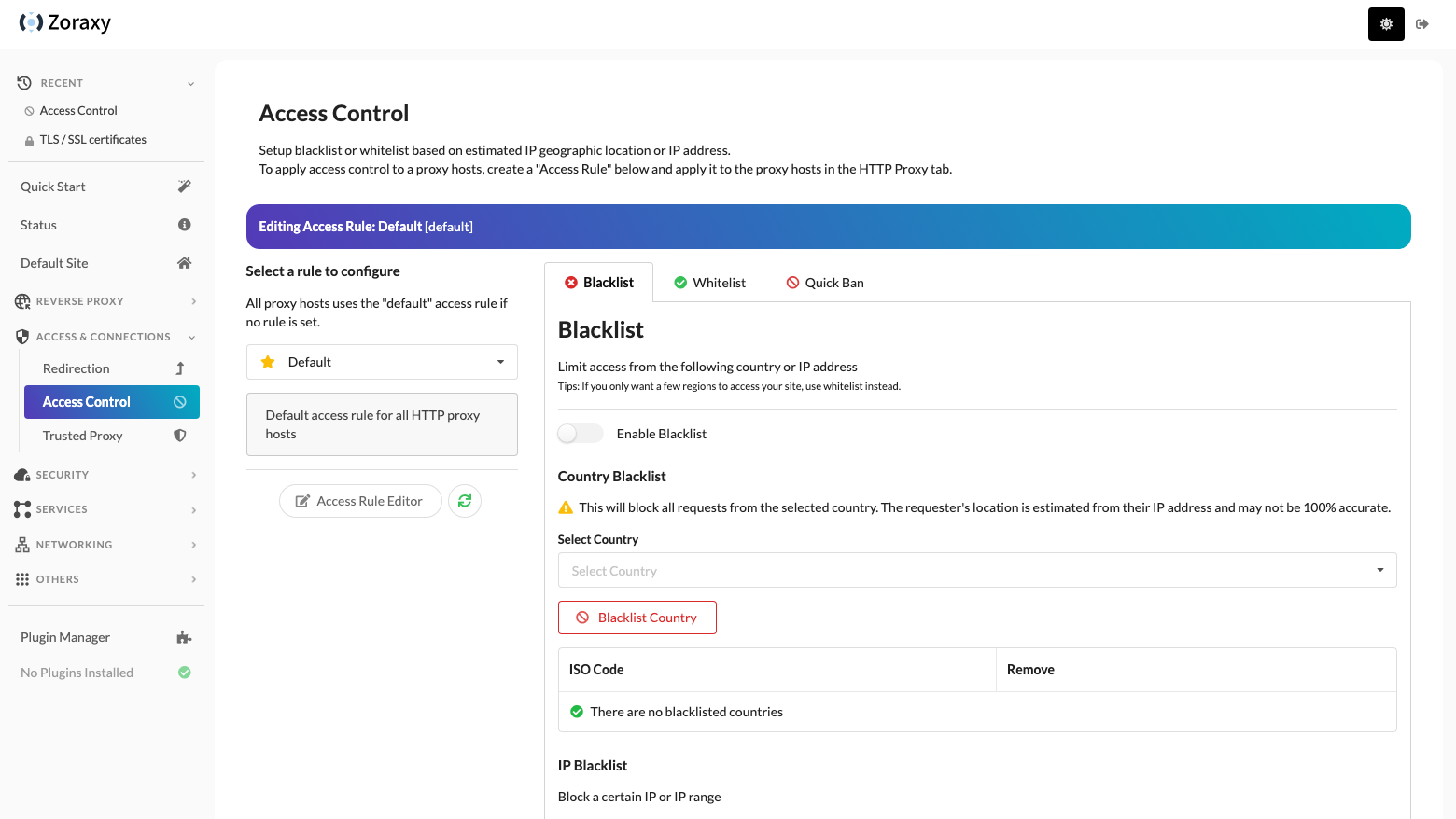
Task: Open the Status menu item
Action: (106, 225)
